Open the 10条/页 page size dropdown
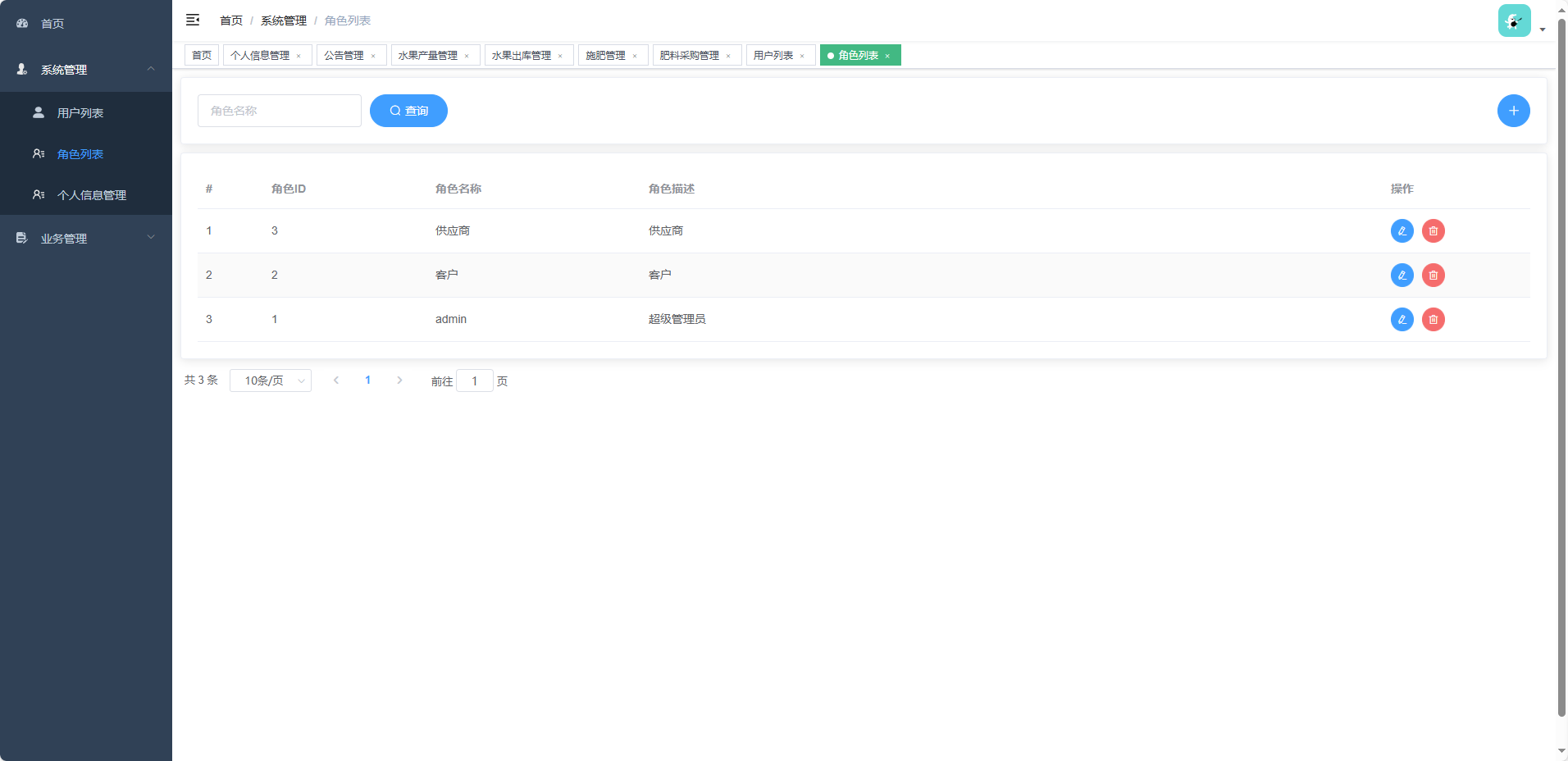Screen dimensions: 1568x761 coord(271,380)
